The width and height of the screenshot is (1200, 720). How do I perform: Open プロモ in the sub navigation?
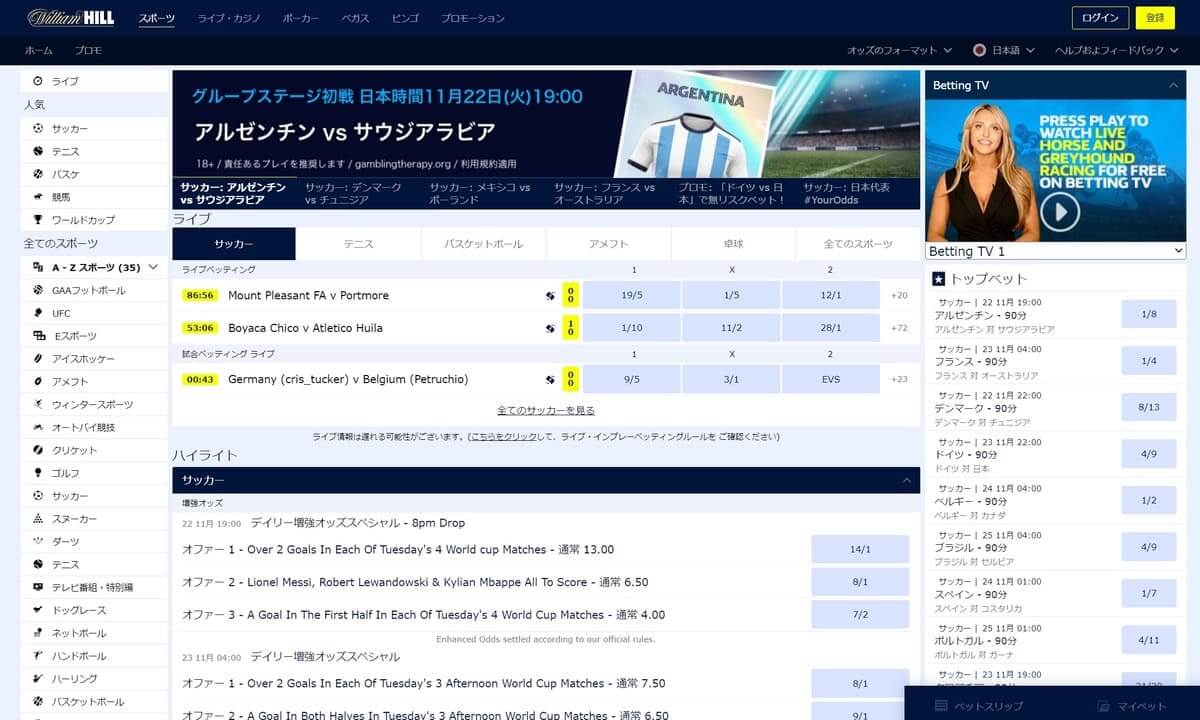88,50
